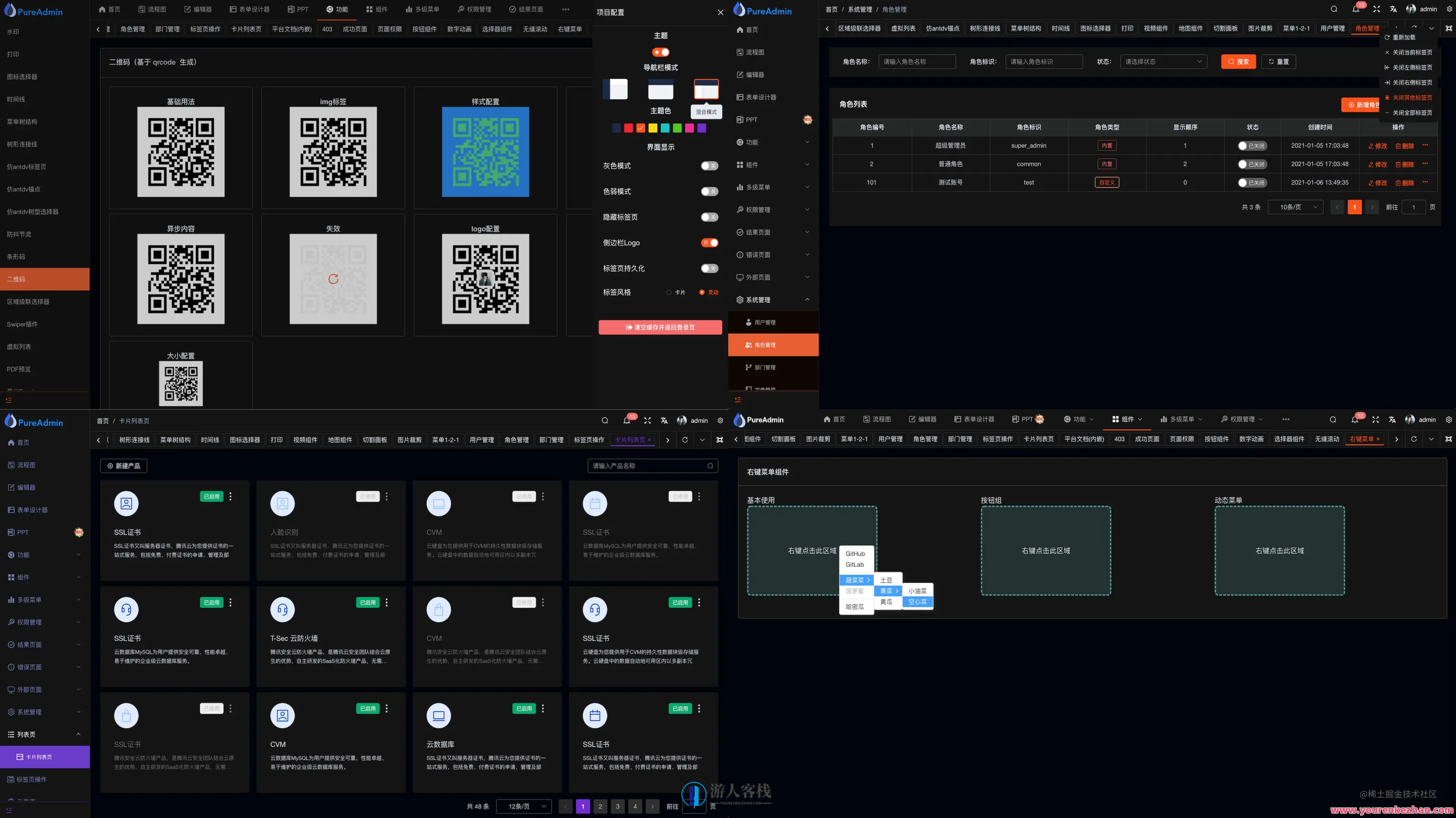Image resolution: width=1456 pixels, height=818 pixels.
Task: Collapse the 系统管理 sidebar menu
Action: [x=773, y=300]
